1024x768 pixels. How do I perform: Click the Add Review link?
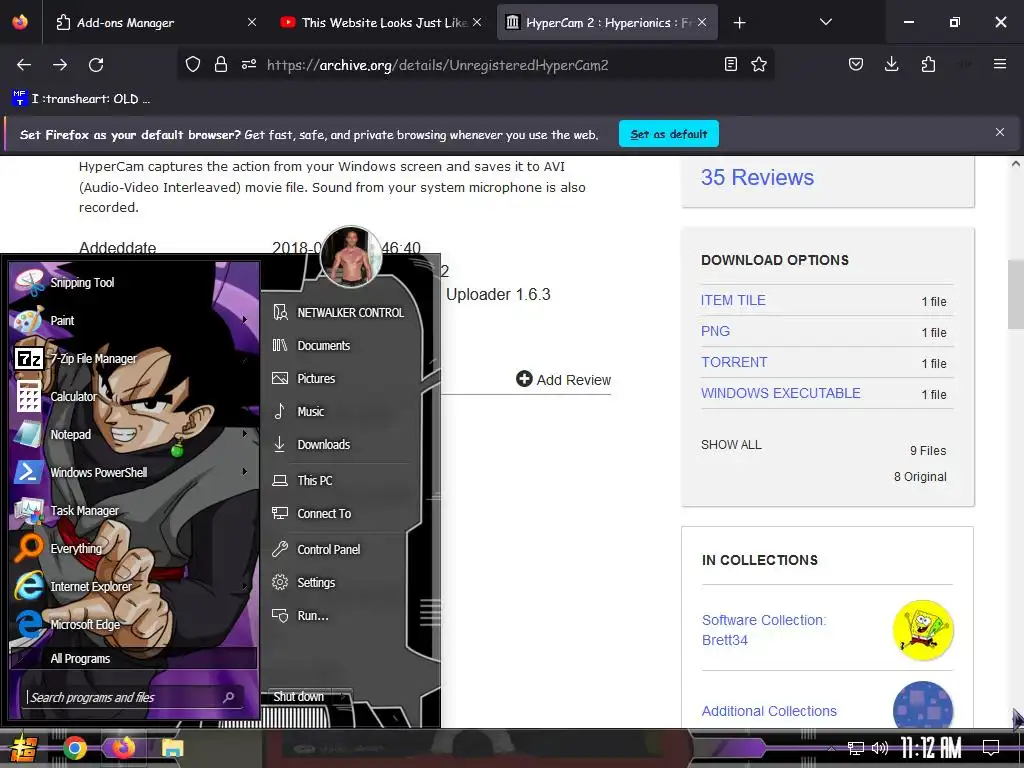point(564,379)
